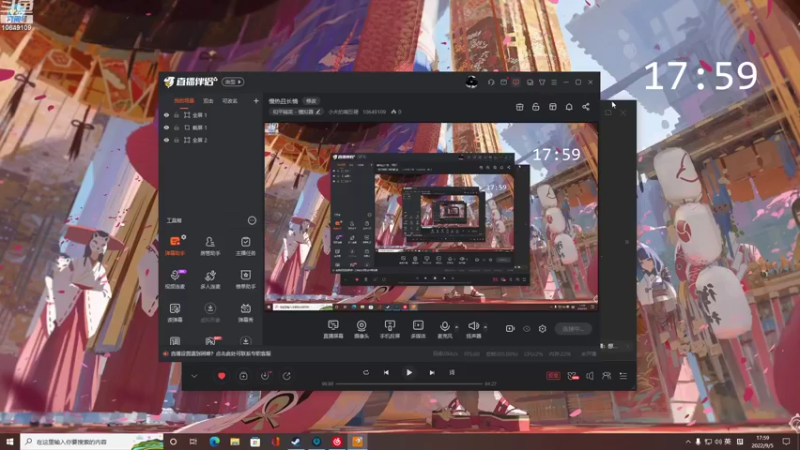
Task: Hide the 全屏 2 layer with eye icon
Action: [166, 140]
